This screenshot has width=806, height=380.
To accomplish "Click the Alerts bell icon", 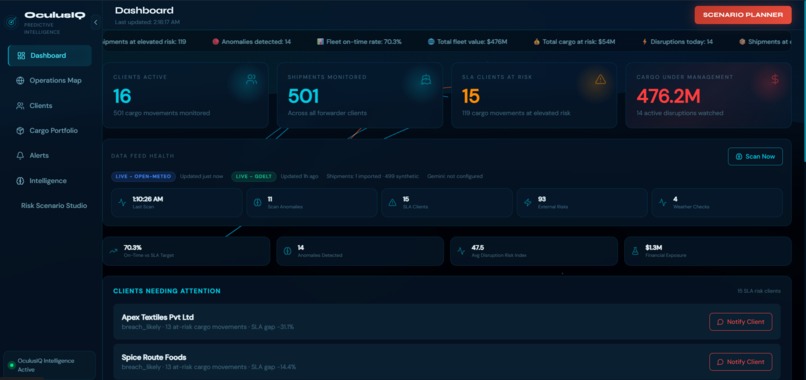I will 20,155.
